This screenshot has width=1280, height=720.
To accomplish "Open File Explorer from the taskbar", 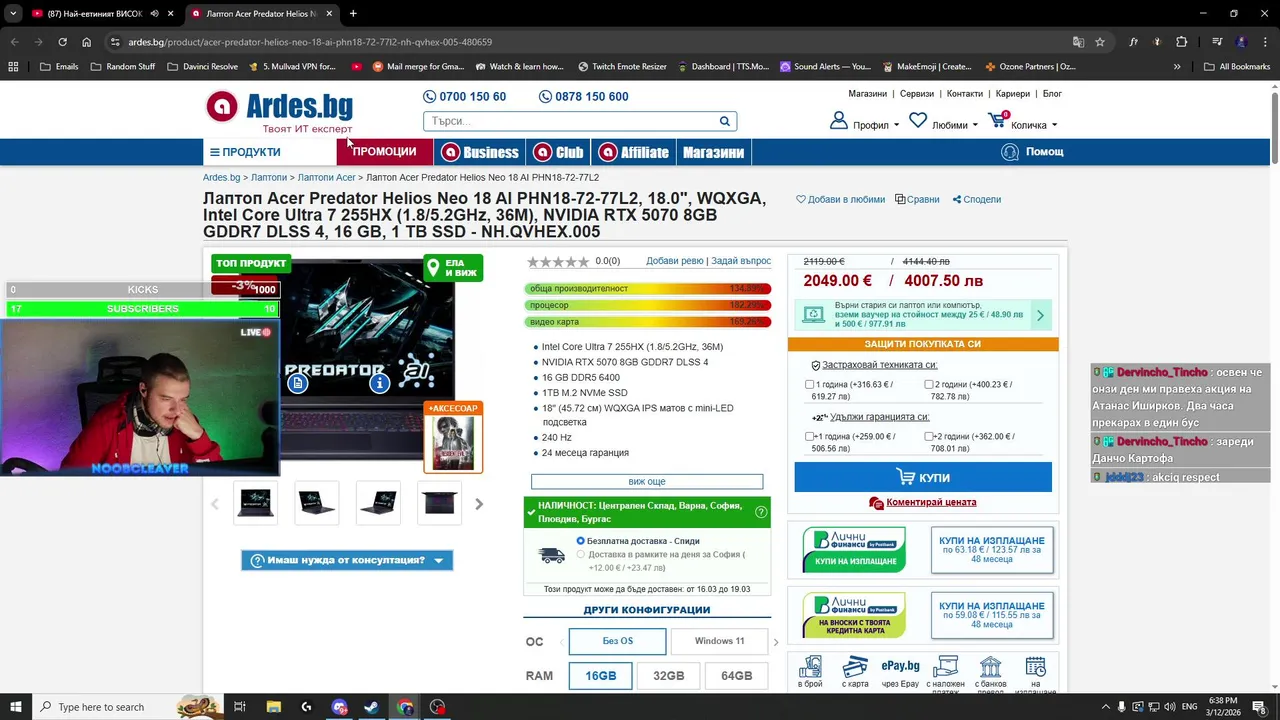I will (274, 707).
